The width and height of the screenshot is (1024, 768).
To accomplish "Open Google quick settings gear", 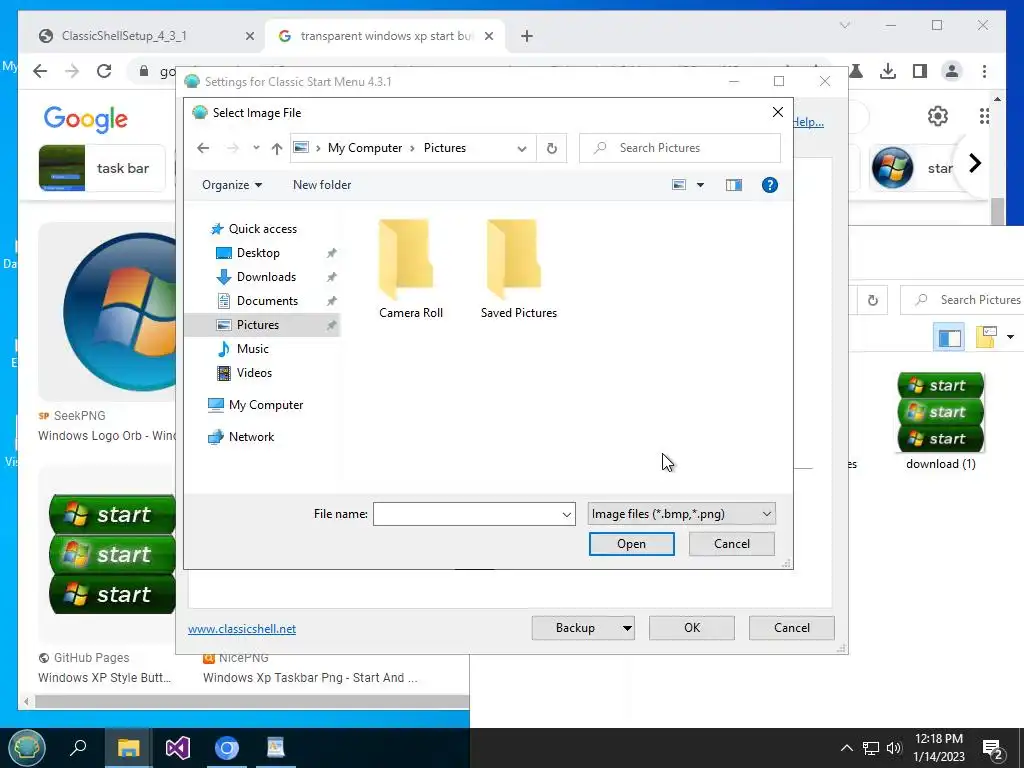I will click(938, 116).
